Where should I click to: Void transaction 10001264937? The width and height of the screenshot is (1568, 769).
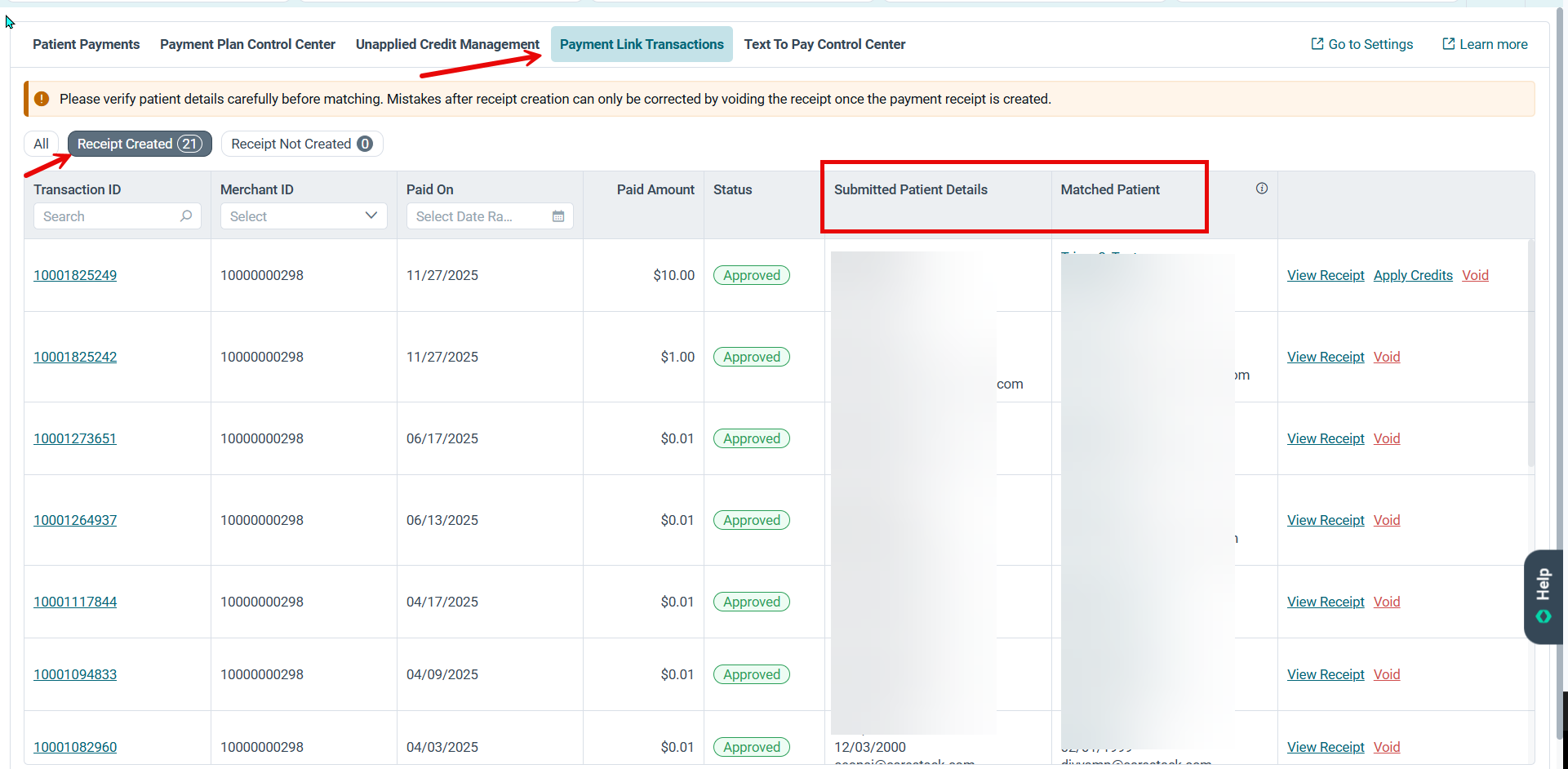1387,520
